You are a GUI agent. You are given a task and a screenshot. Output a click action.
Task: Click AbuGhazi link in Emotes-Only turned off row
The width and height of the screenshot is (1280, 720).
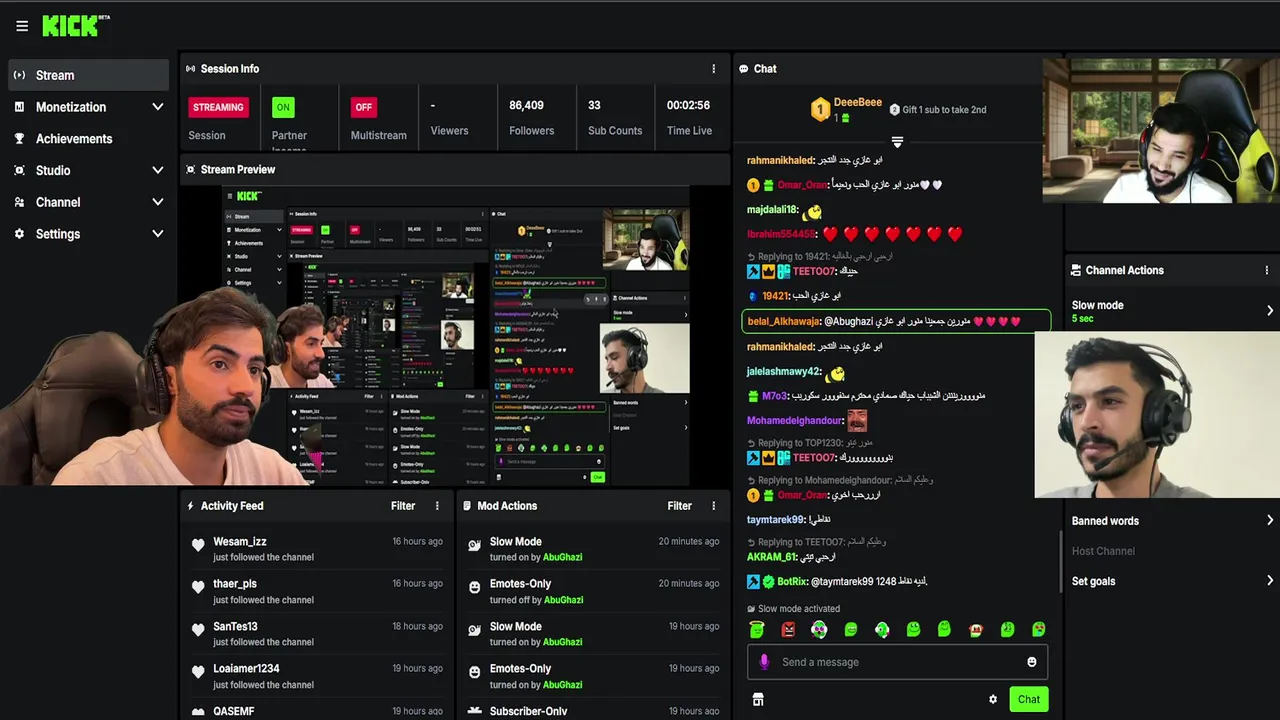point(563,600)
